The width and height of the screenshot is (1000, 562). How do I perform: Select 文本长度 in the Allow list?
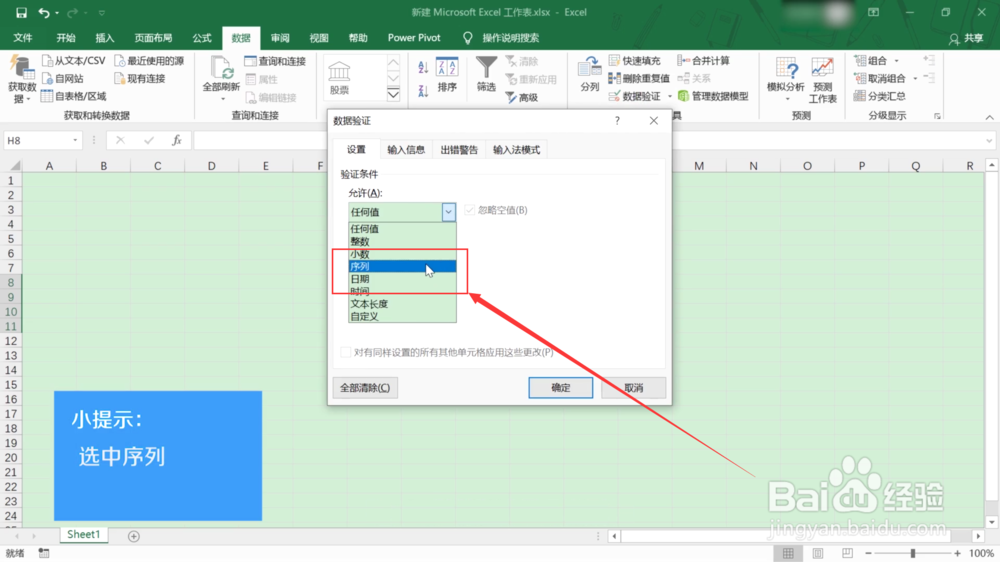402,304
